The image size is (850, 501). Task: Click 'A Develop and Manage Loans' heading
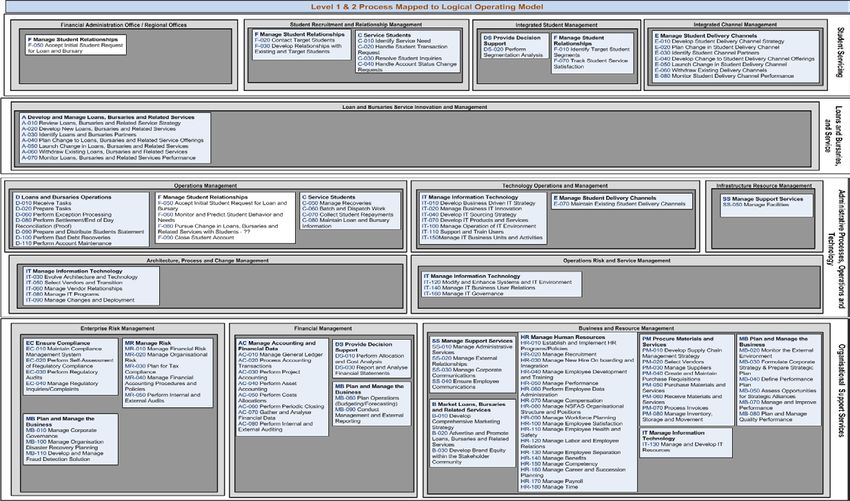107,117
